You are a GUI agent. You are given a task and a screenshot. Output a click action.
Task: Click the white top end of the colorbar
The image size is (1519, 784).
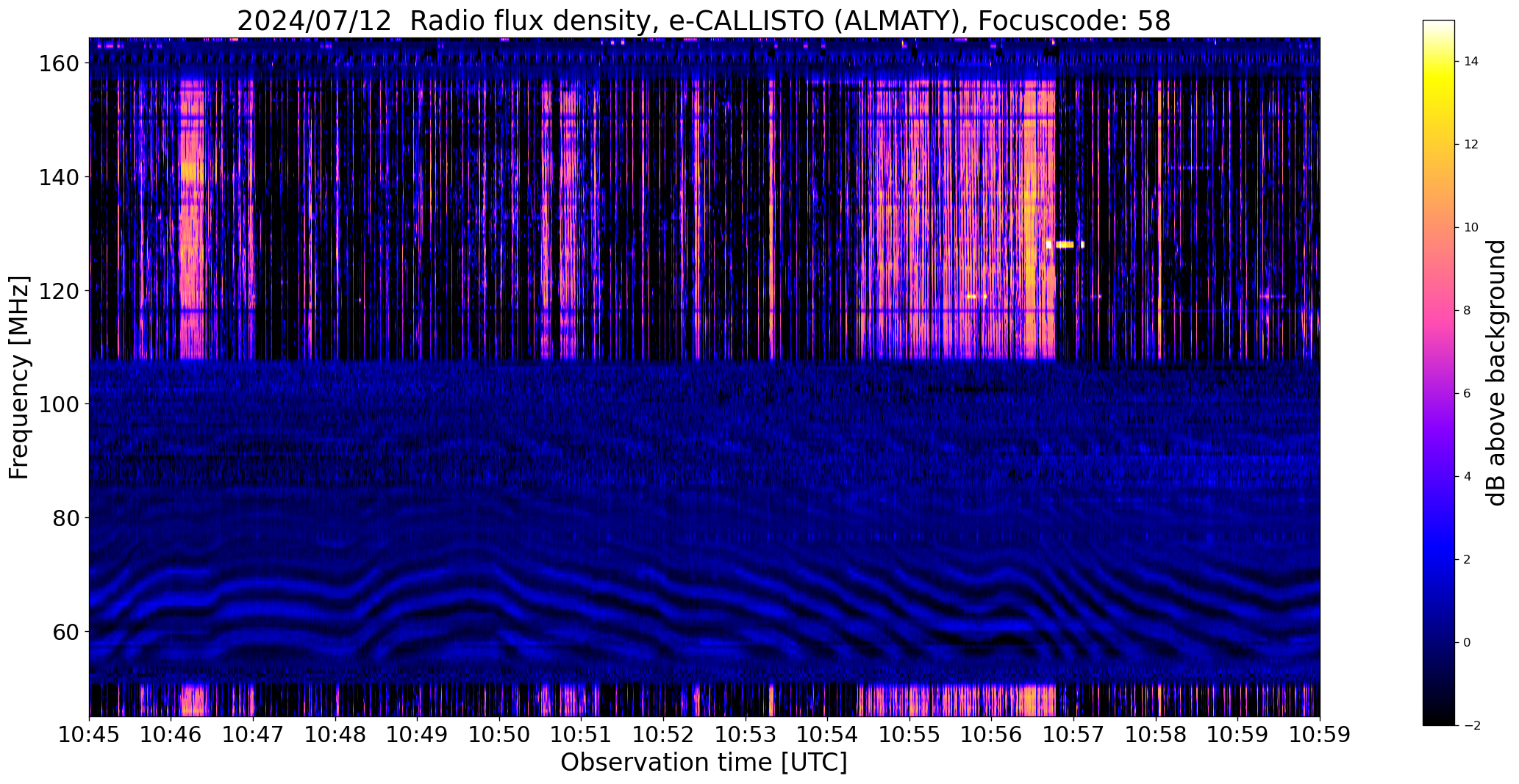1438,25
